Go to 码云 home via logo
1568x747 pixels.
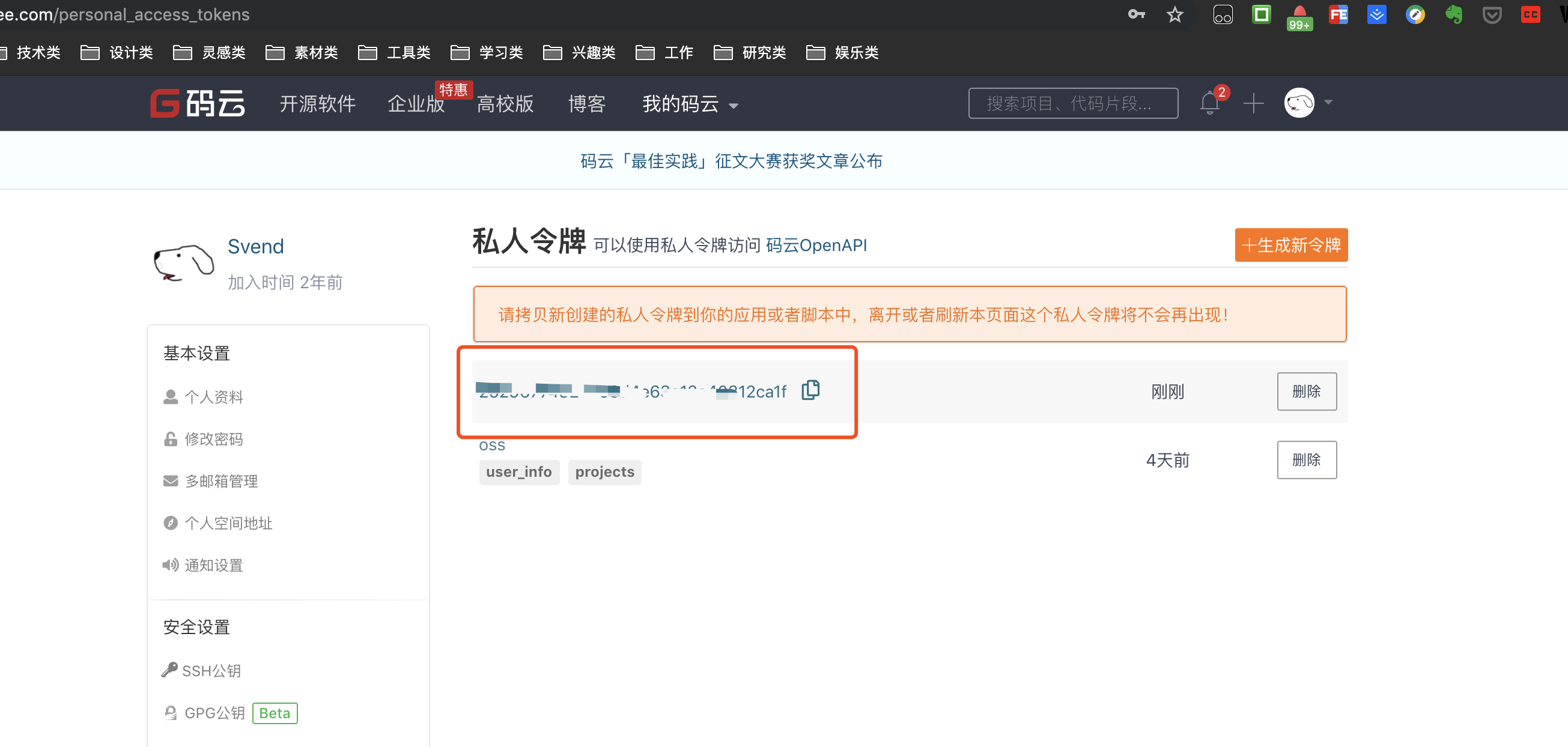(x=198, y=103)
